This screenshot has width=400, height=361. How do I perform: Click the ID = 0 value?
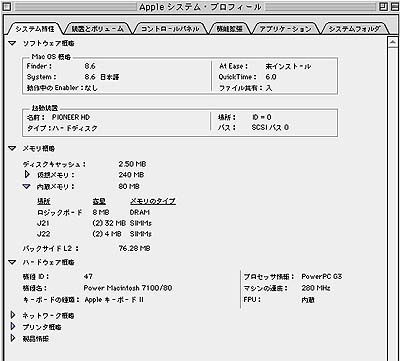[x=262, y=117]
